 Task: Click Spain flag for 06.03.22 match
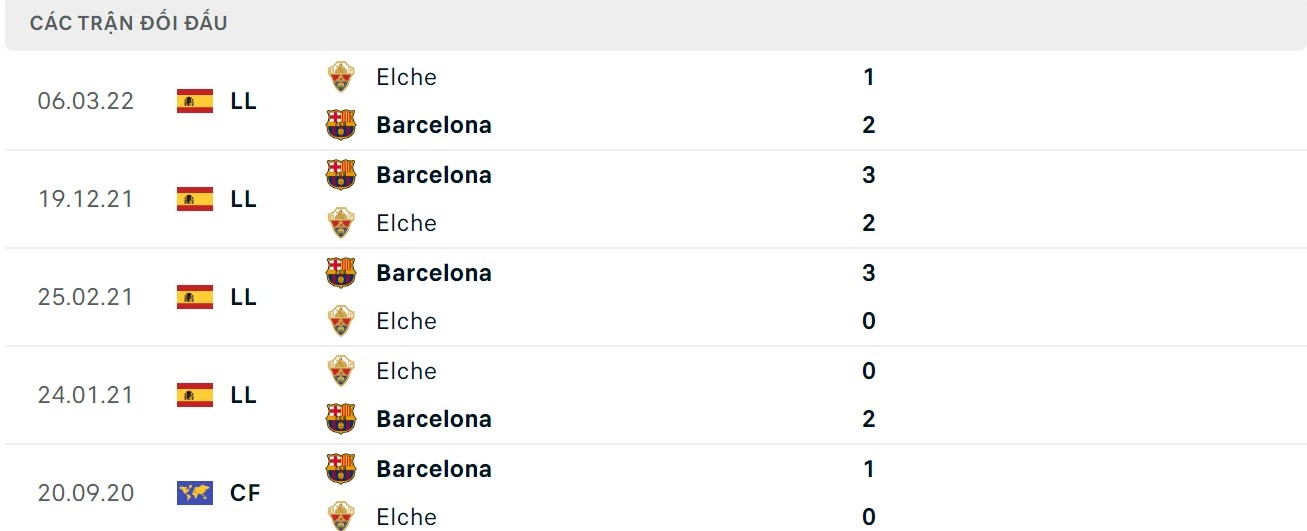click(x=195, y=101)
